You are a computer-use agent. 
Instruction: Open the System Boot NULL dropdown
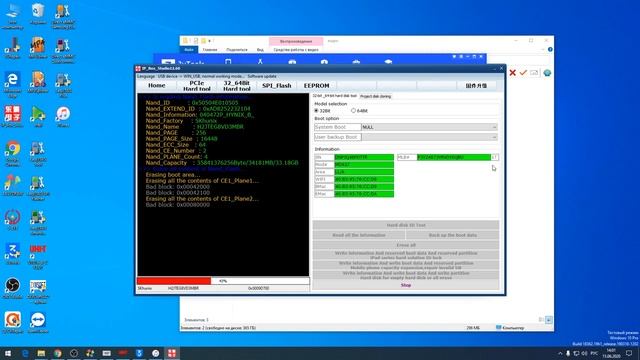click(429, 127)
